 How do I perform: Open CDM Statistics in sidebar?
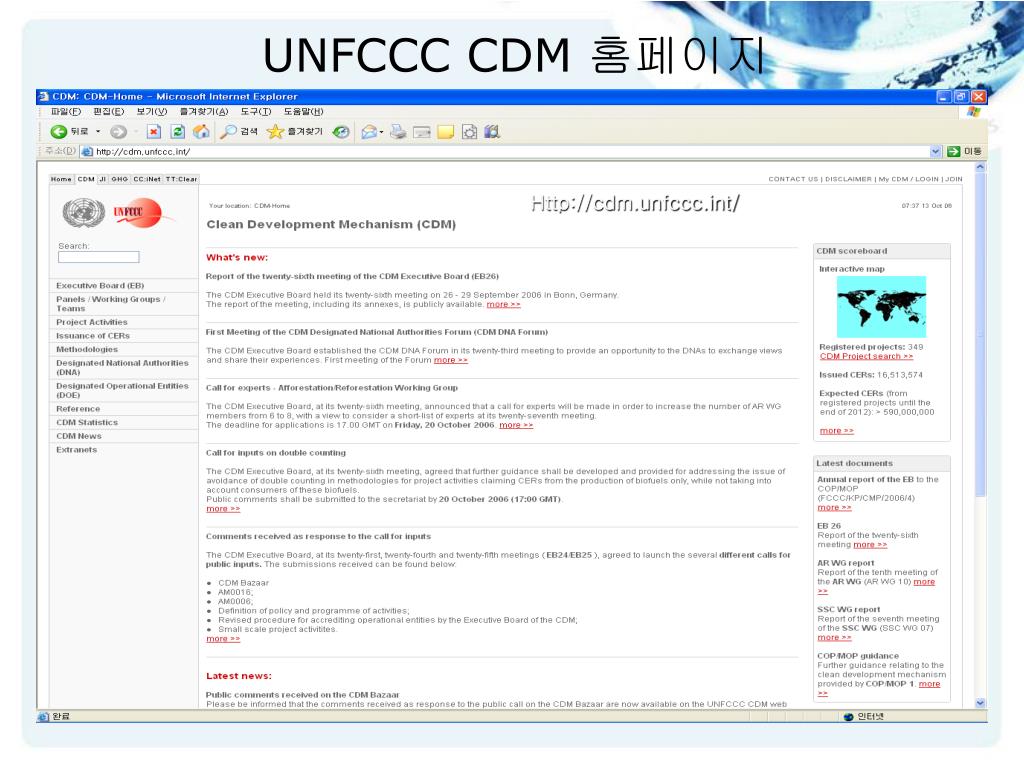(x=87, y=423)
